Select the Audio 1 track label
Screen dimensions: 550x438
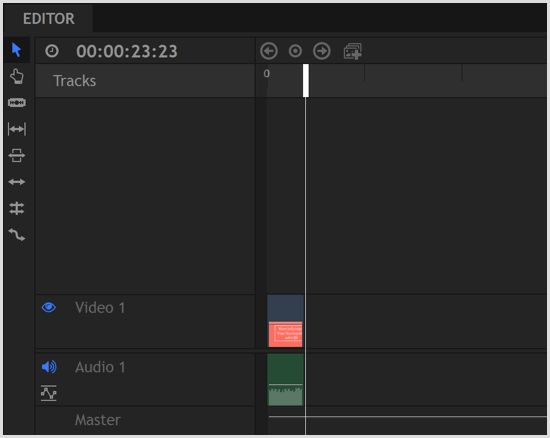point(100,367)
